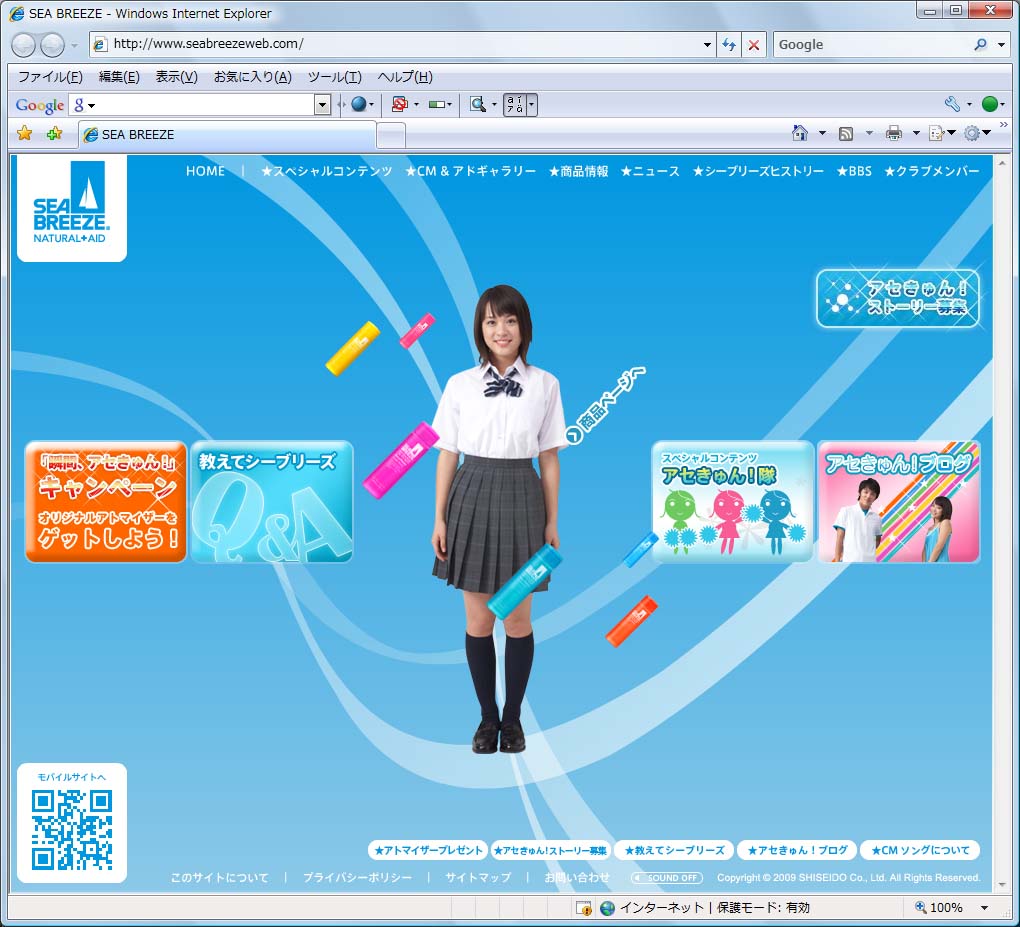Click the Page menu icon
The image size is (1020, 927).
pos(936,134)
